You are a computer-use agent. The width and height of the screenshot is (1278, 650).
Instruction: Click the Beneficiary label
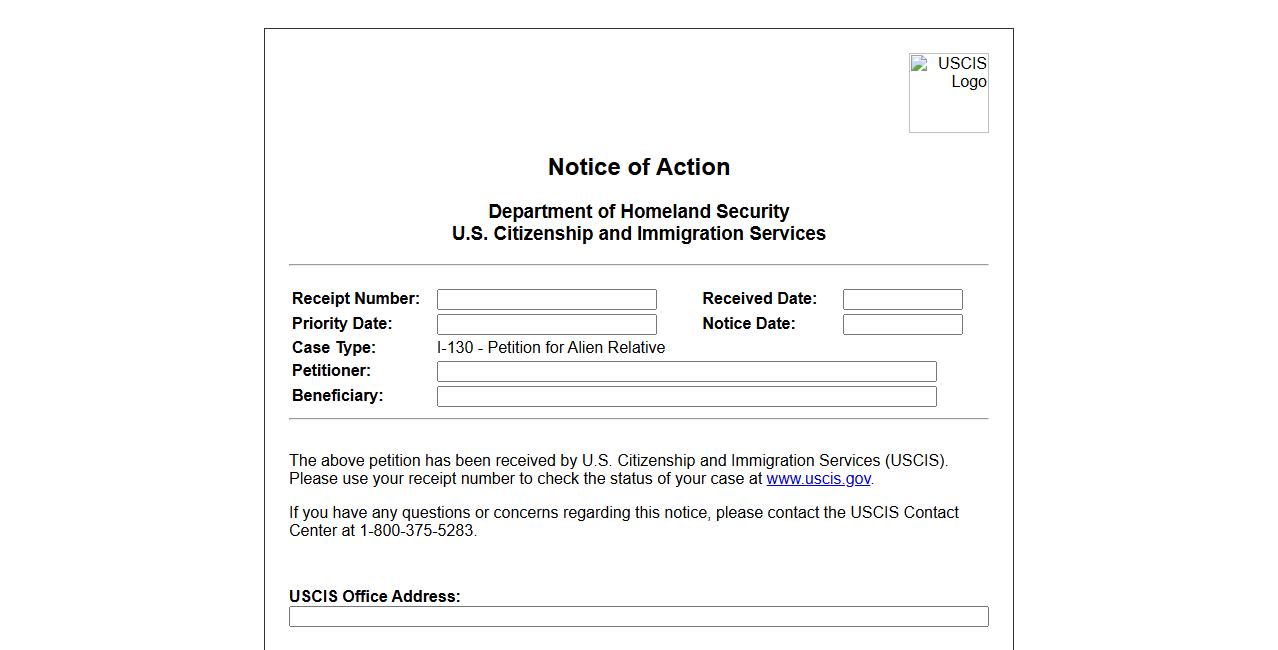337,396
